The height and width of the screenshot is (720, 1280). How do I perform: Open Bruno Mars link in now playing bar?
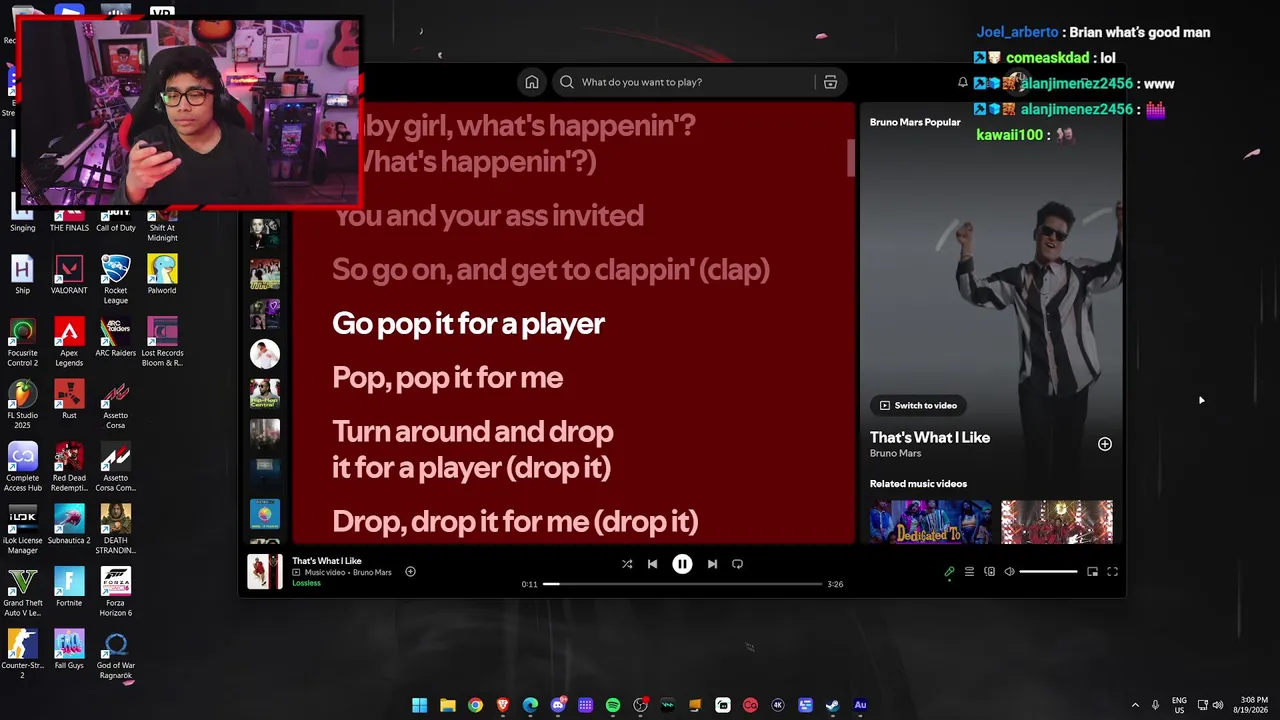pyautogui.click(x=372, y=573)
